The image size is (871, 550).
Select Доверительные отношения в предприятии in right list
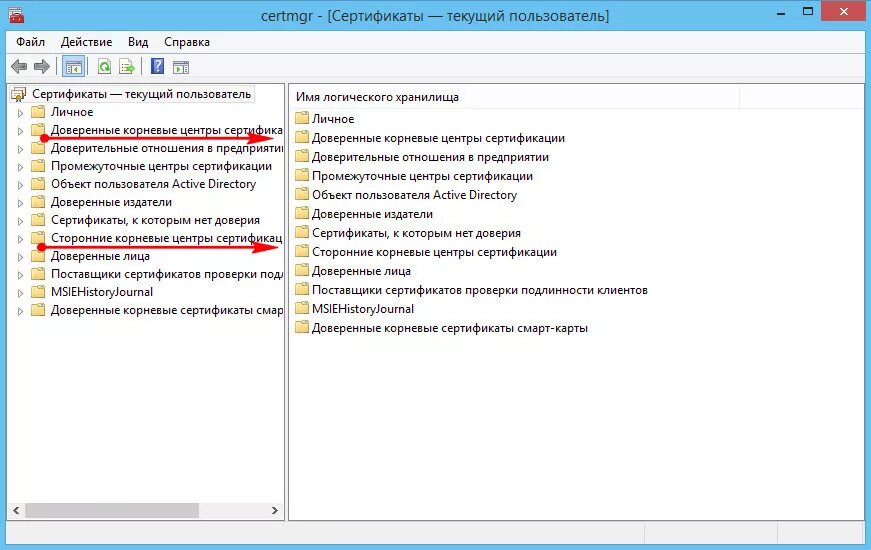[x=430, y=157]
